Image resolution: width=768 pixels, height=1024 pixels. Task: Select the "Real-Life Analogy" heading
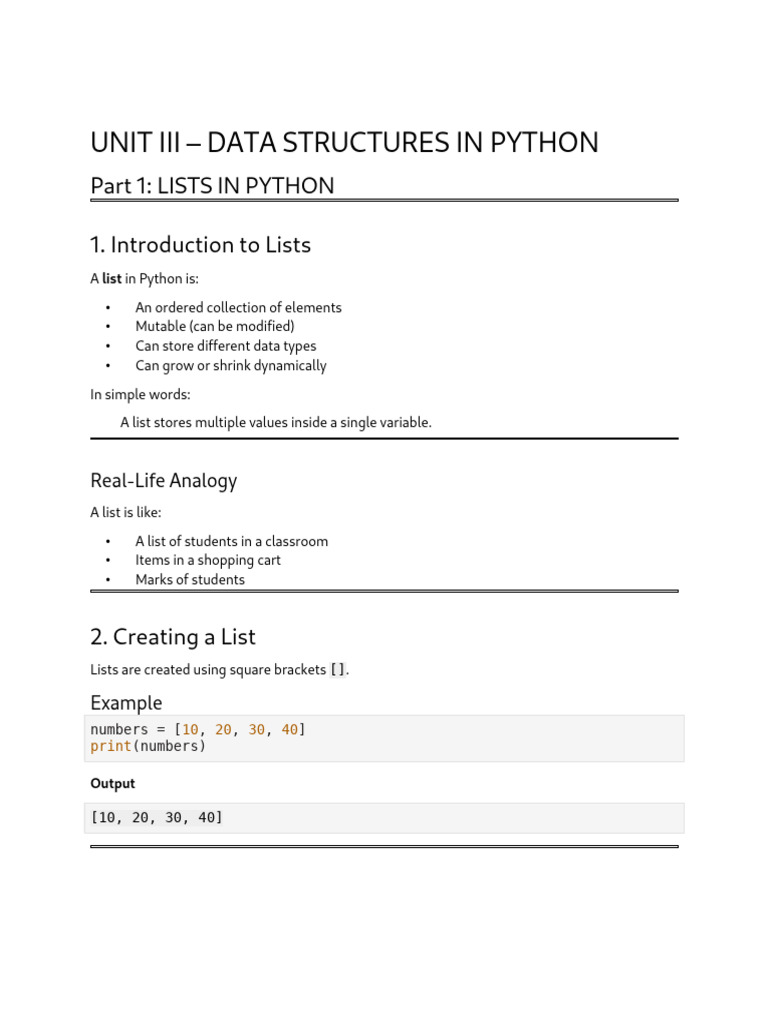[164, 481]
